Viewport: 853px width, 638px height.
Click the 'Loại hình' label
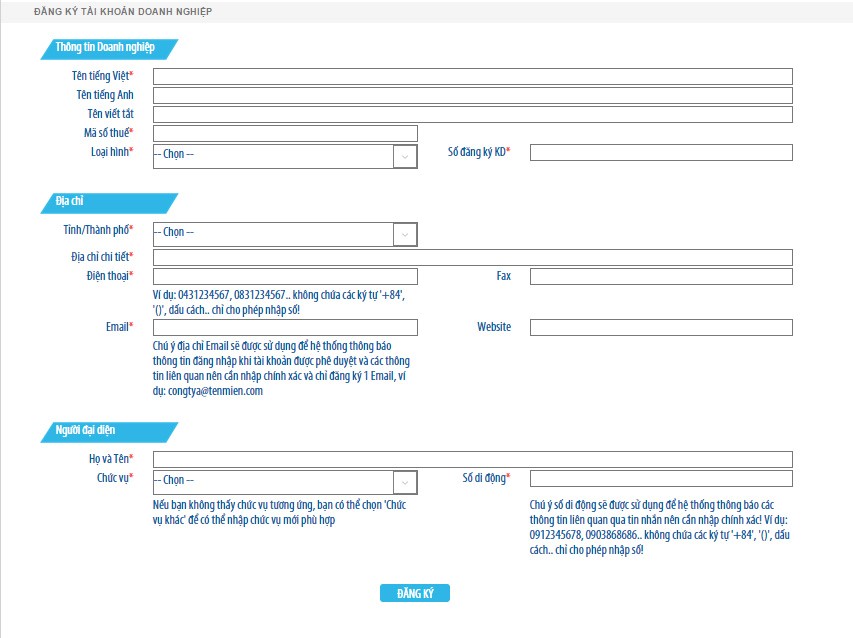(112, 152)
